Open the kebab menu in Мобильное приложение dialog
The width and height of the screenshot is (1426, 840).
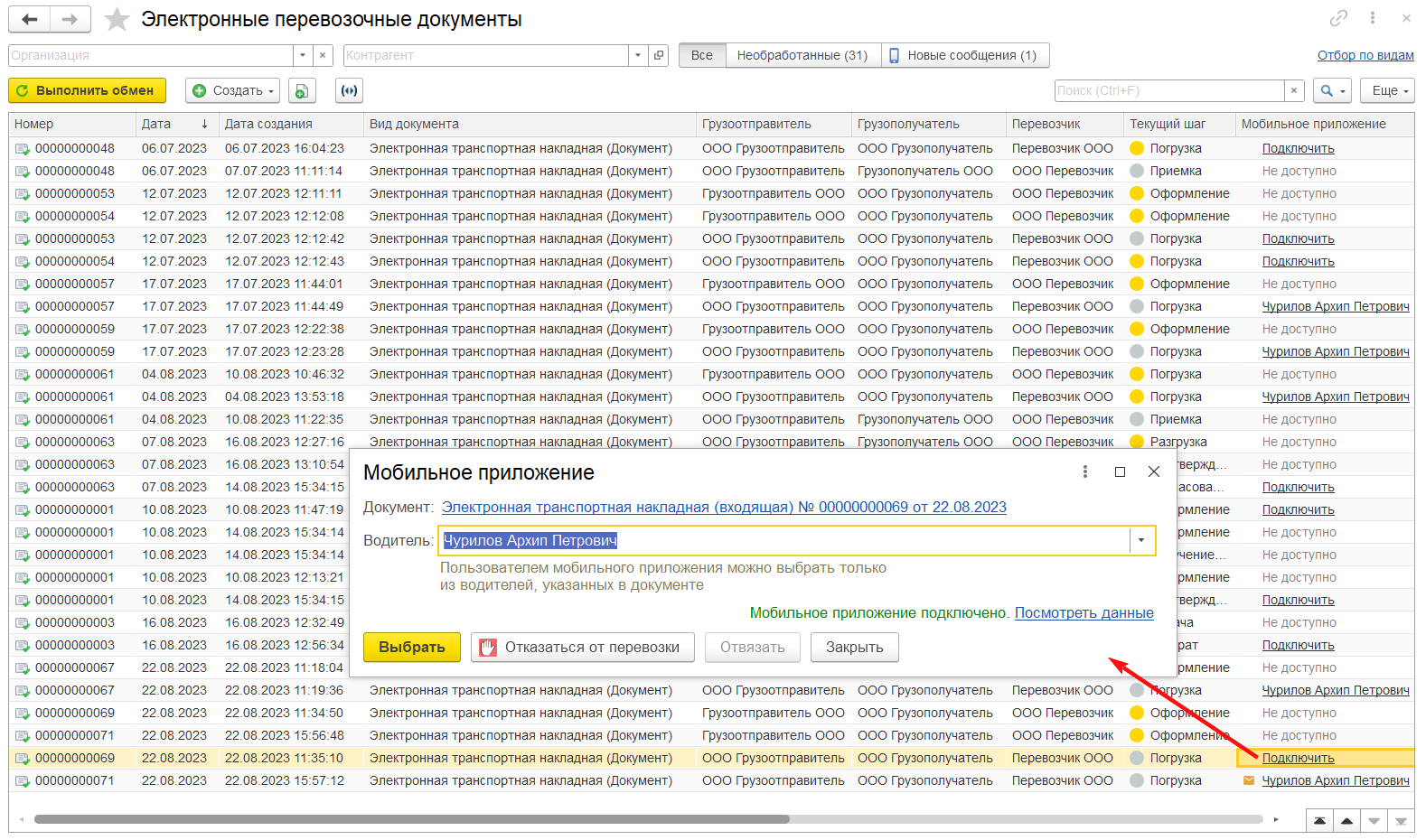tap(1085, 471)
